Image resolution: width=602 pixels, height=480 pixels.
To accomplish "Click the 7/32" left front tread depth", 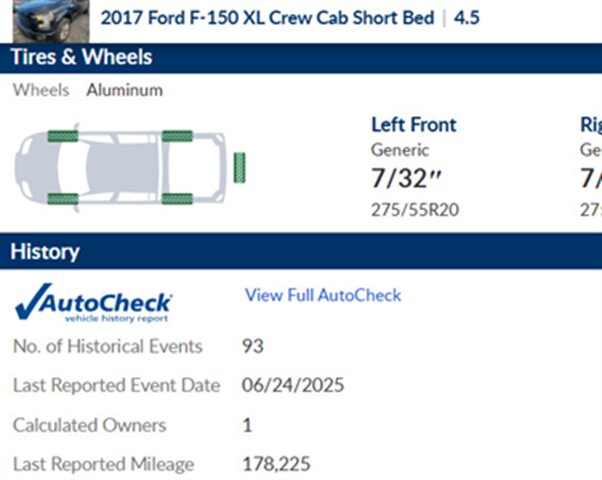I will (407, 179).
